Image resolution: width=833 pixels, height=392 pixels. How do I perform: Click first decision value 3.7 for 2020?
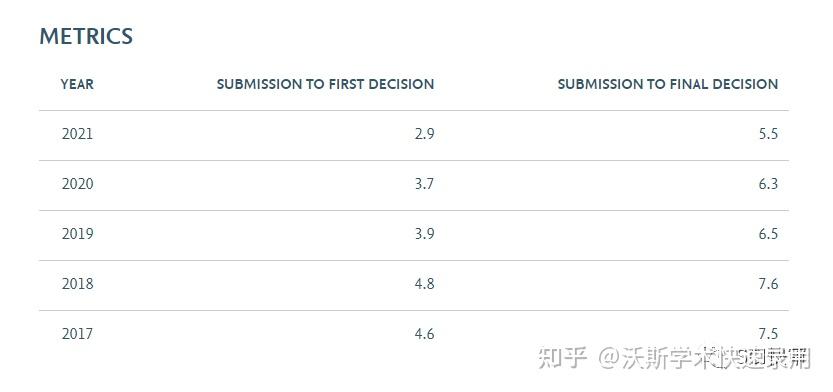tap(424, 184)
